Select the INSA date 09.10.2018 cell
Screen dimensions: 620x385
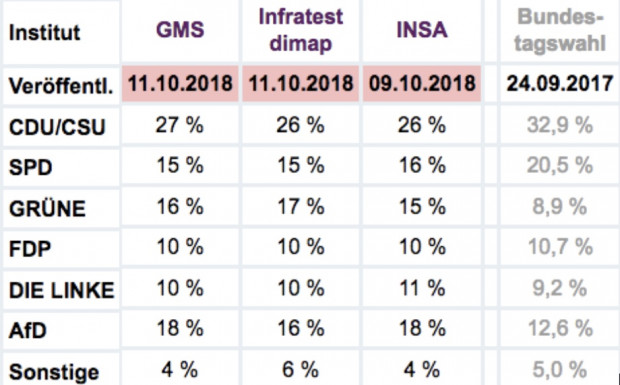coord(422,84)
